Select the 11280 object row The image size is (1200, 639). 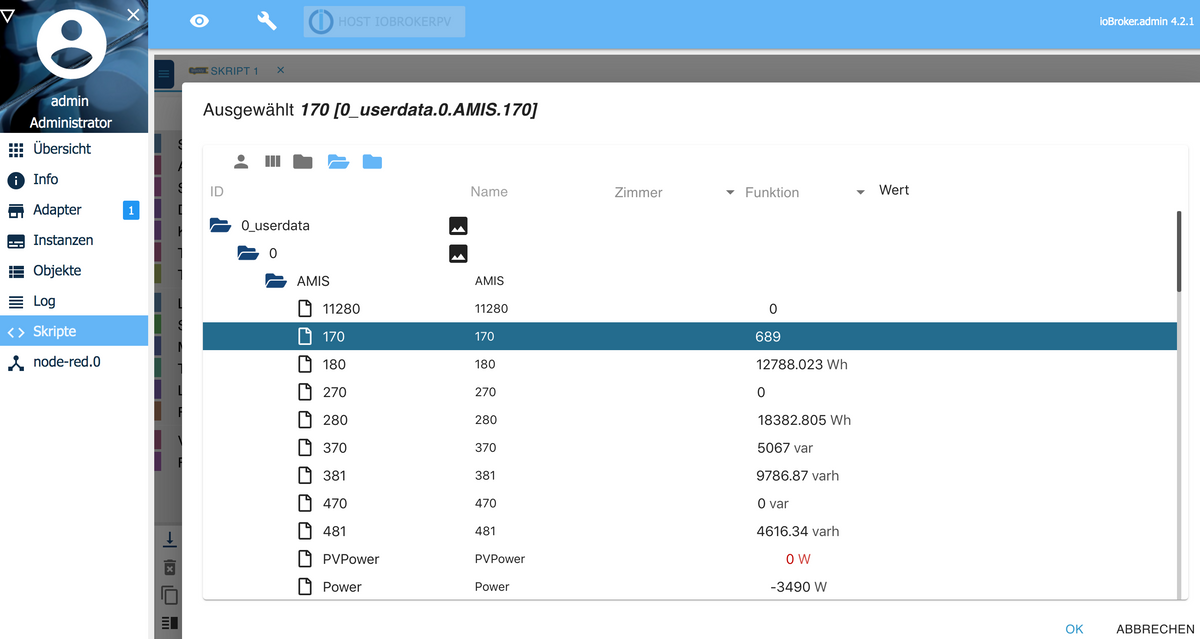coord(690,309)
